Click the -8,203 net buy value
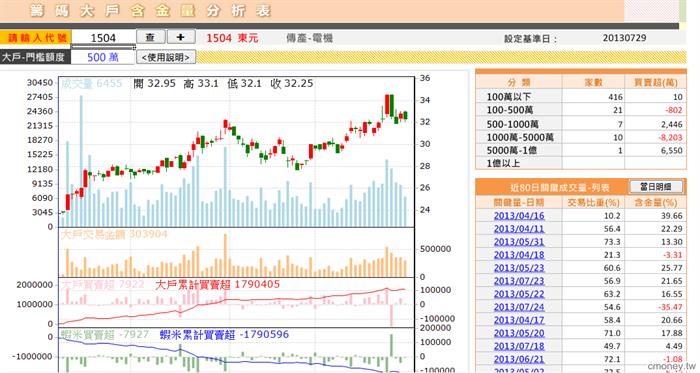 tap(670, 137)
